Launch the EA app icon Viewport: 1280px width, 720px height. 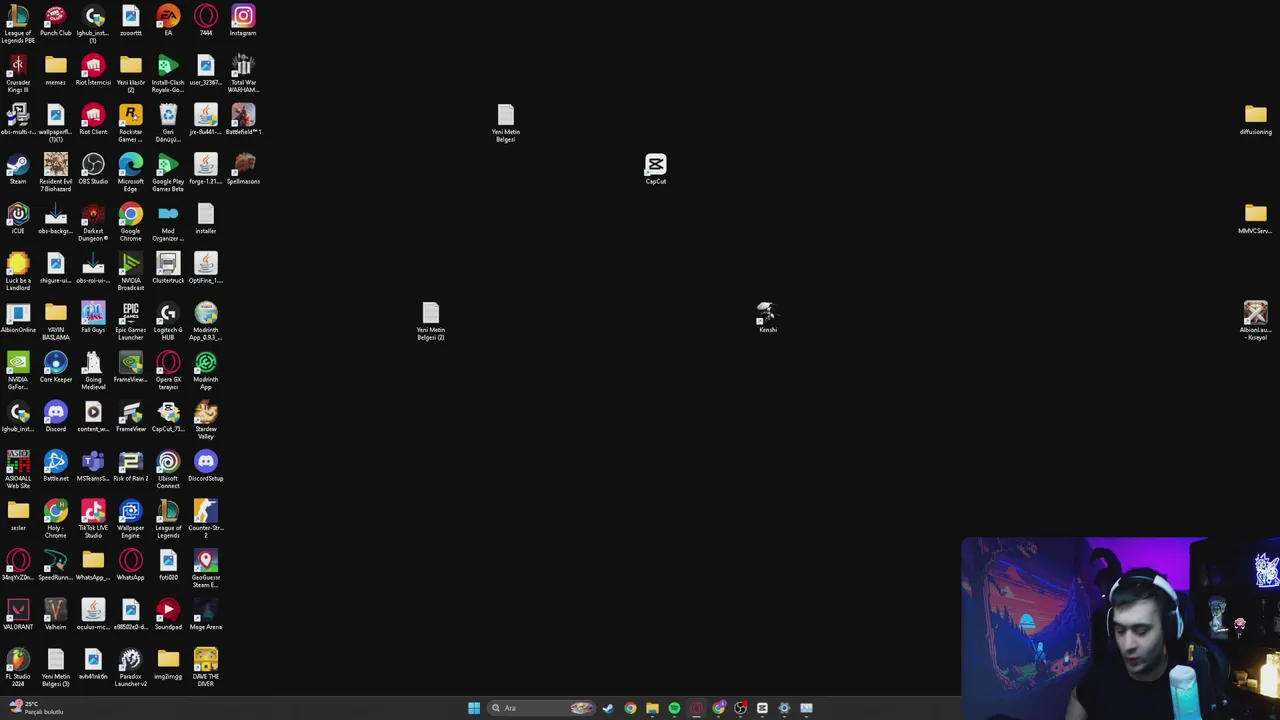(x=168, y=20)
